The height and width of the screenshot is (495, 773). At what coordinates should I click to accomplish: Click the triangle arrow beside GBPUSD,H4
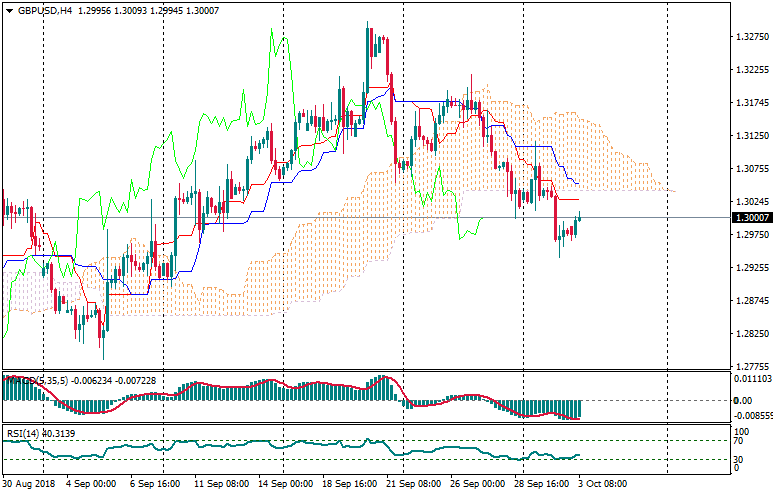pos(9,10)
